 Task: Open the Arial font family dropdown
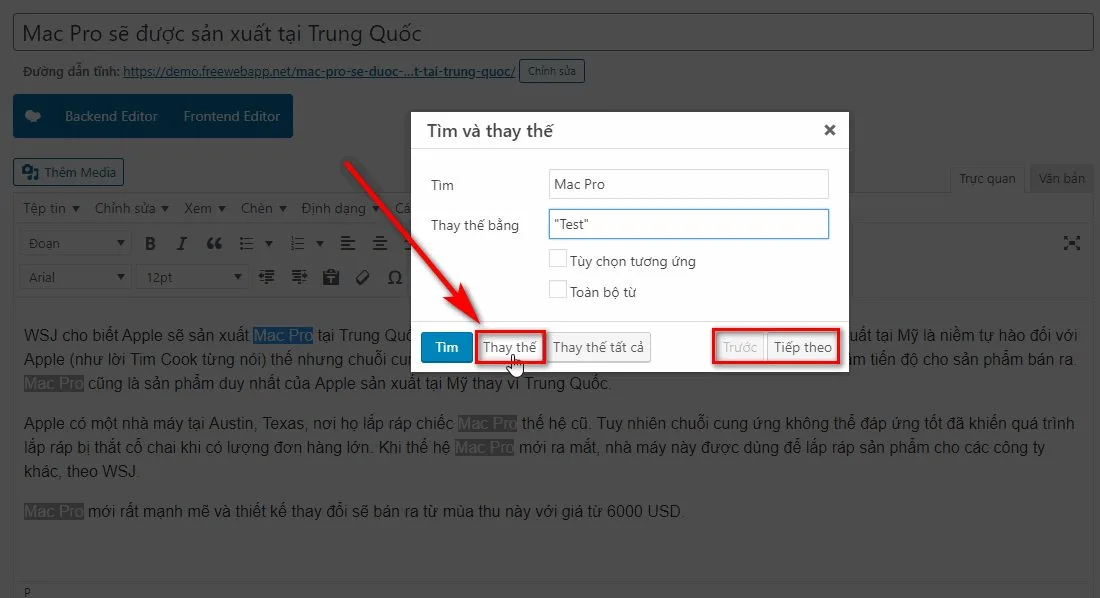pyautogui.click(x=75, y=277)
